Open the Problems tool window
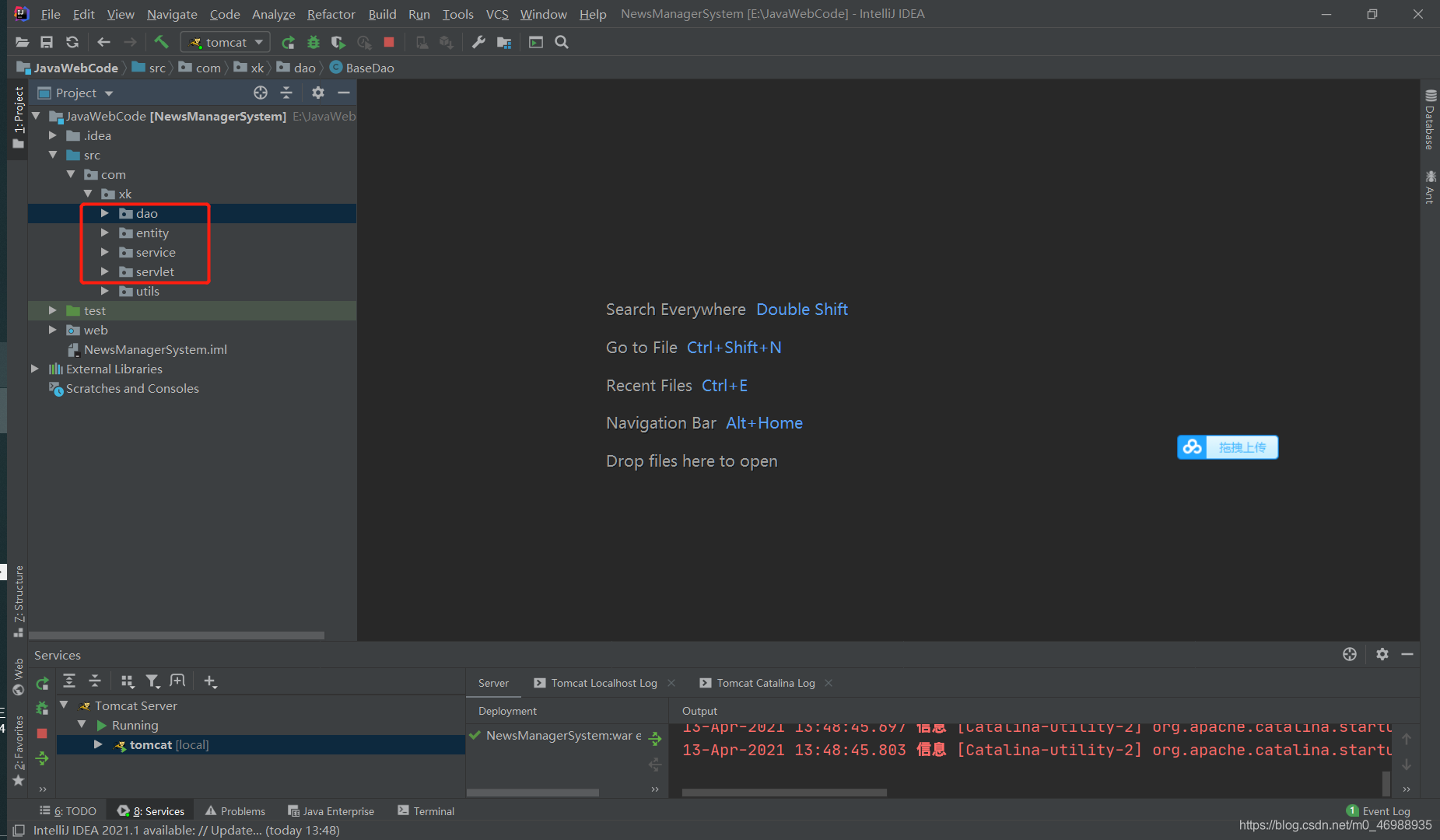The height and width of the screenshot is (840, 1440). click(x=235, y=810)
